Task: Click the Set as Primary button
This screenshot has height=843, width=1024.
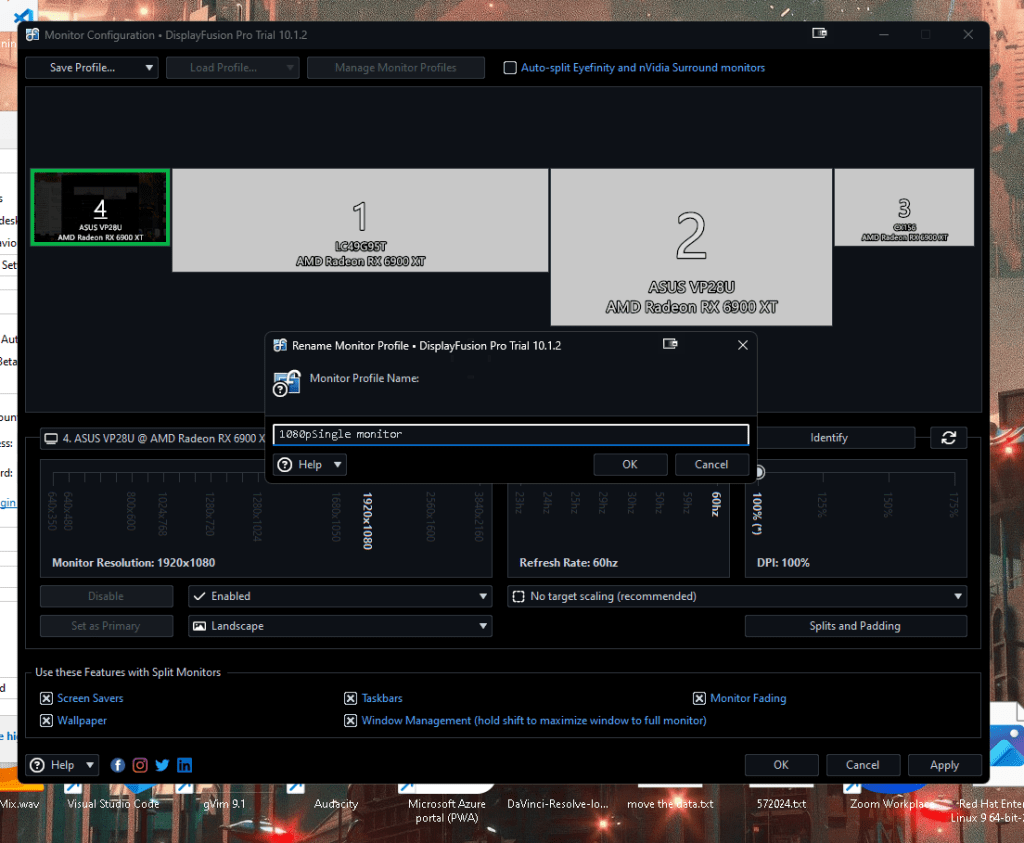Action: click(x=106, y=626)
